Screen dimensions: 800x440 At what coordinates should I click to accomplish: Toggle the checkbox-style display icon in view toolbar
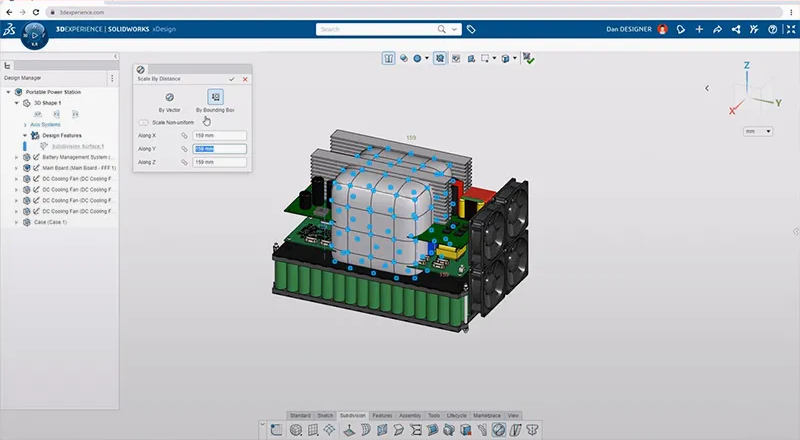456,59
